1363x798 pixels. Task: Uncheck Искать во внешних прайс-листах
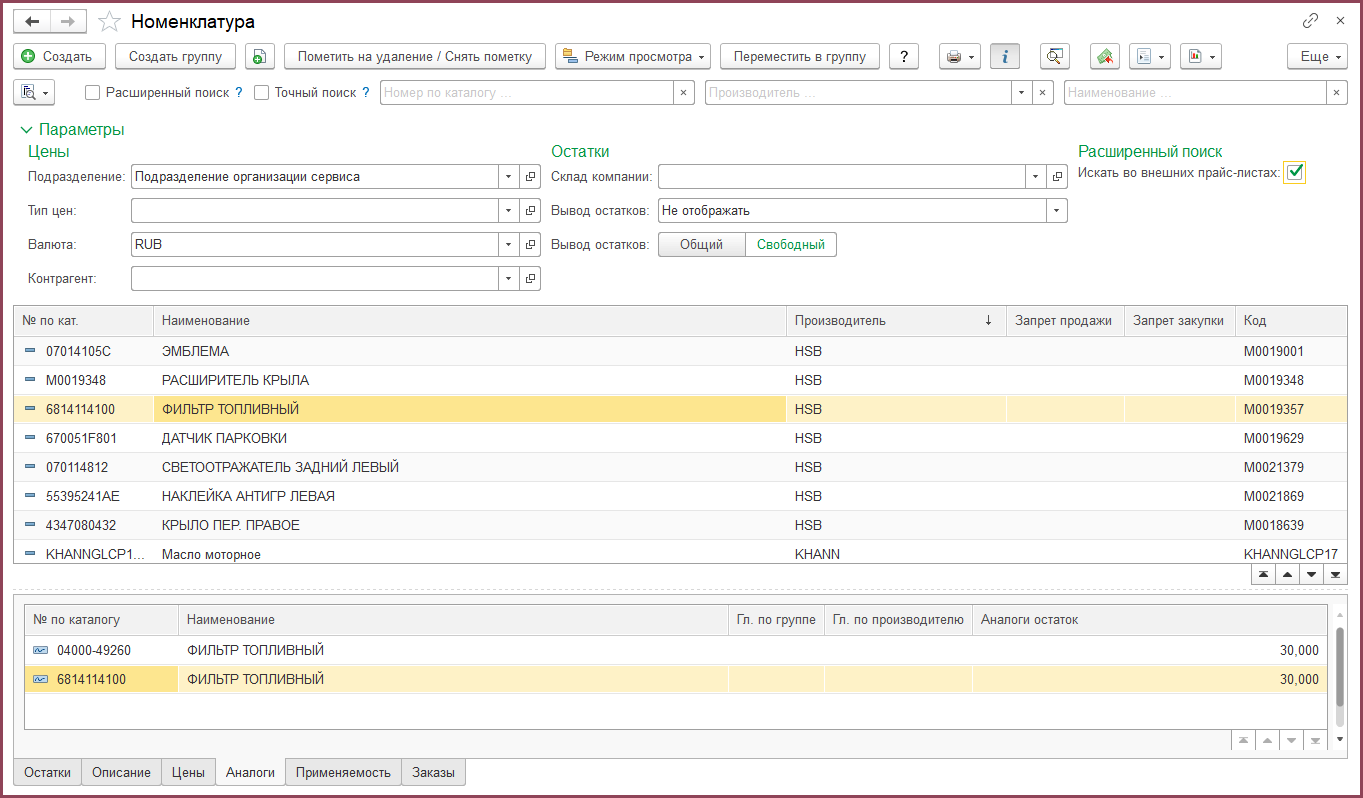pos(1296,172)
